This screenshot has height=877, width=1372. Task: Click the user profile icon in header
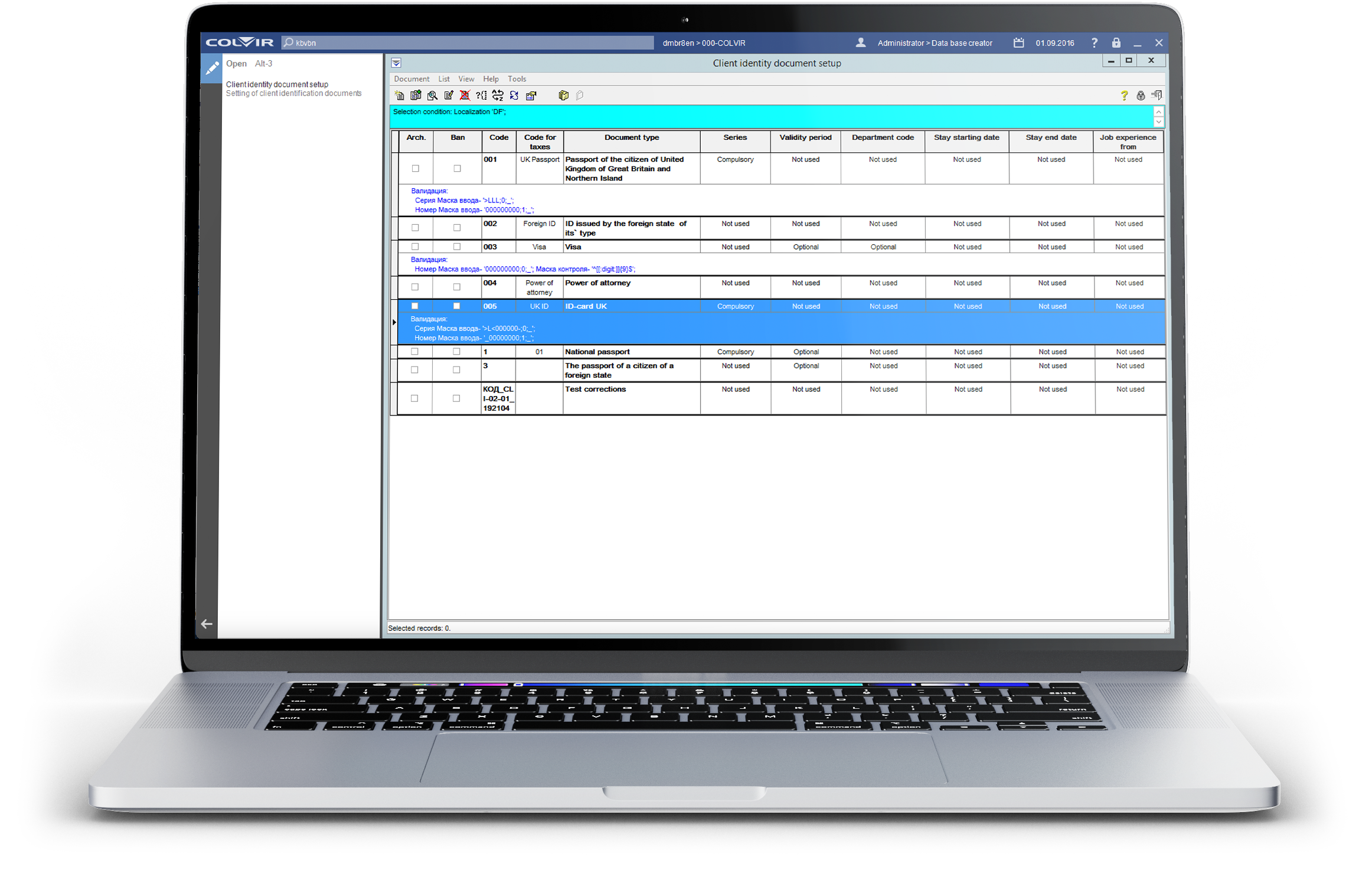(x=861, y=42)
